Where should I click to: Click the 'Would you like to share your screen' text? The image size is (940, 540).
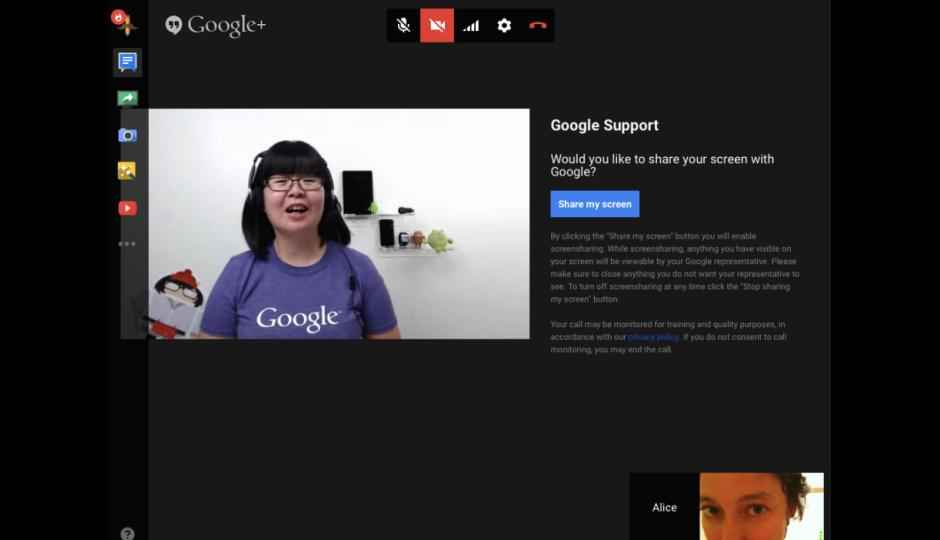click(662, 165)
